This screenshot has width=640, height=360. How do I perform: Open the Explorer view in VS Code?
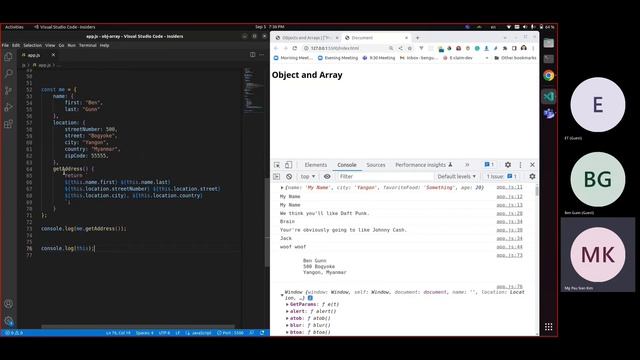click(8, 57)
